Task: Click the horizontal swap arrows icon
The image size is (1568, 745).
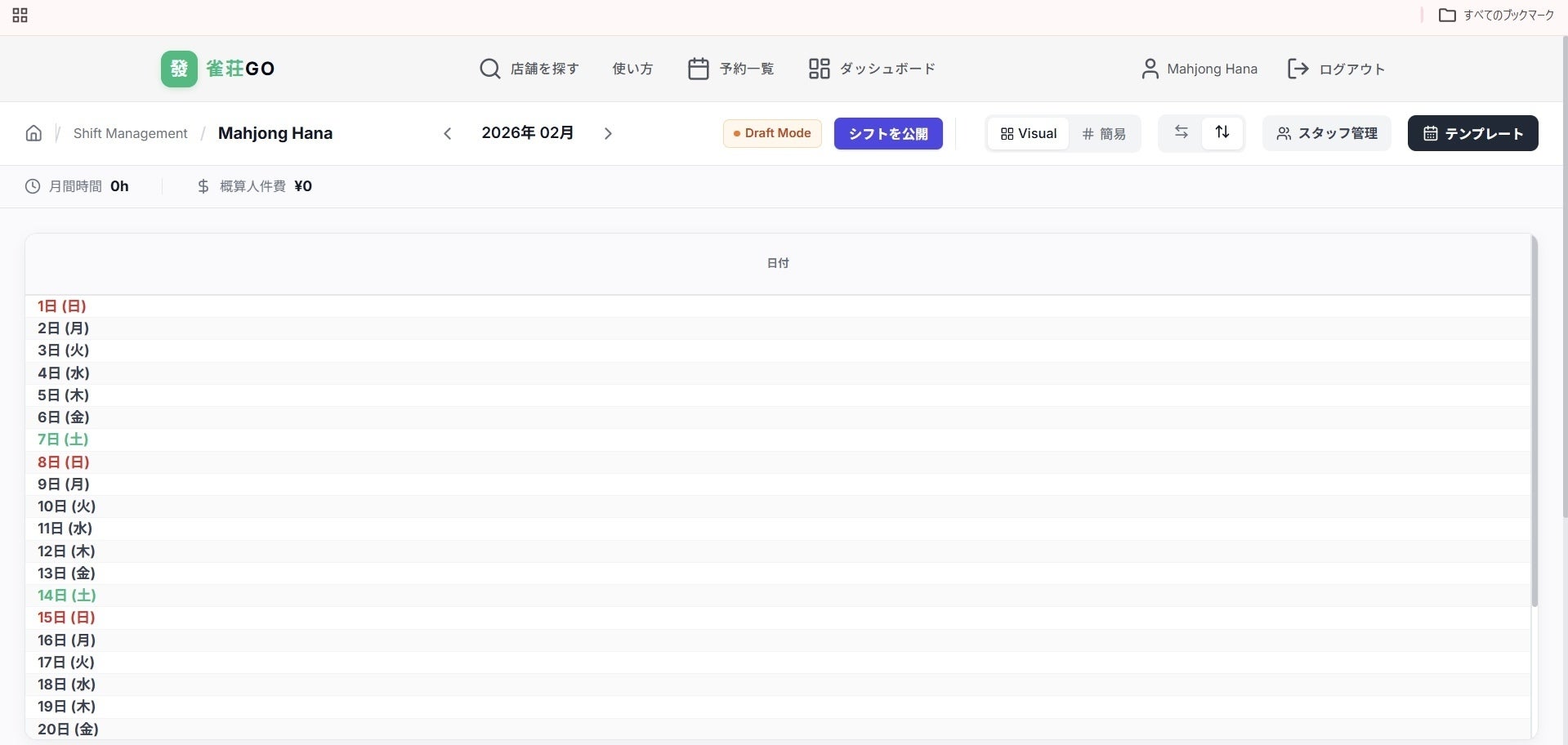Action: pyautogui.click(x=1181, y=132)
